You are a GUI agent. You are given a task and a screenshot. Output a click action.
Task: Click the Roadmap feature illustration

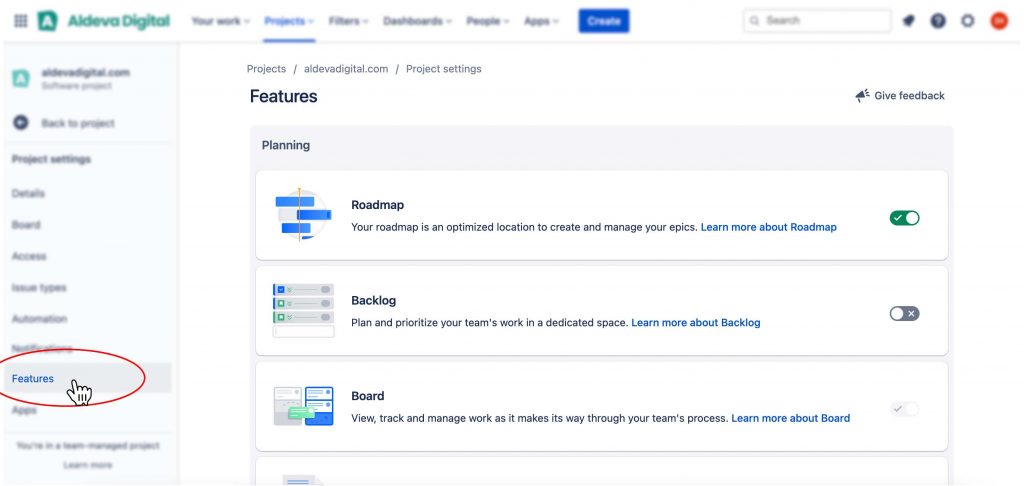(302, 215)
